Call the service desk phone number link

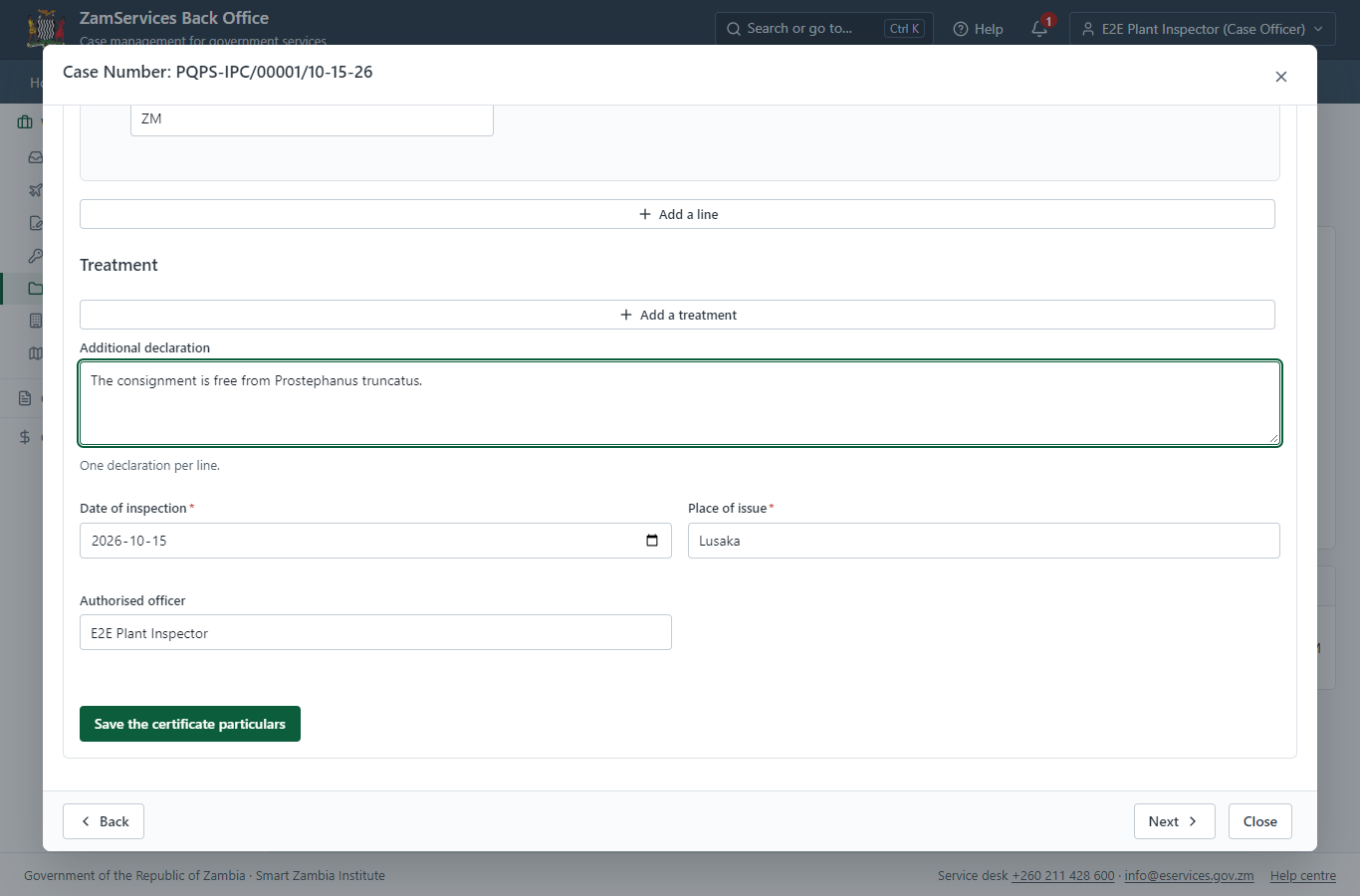(x=1063, y=876)
